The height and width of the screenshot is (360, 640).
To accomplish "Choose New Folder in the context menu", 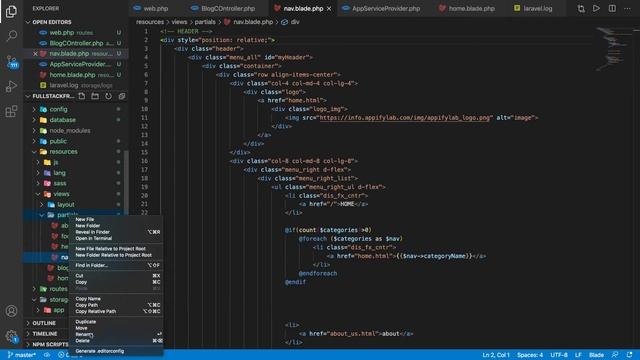I will 88,226.
